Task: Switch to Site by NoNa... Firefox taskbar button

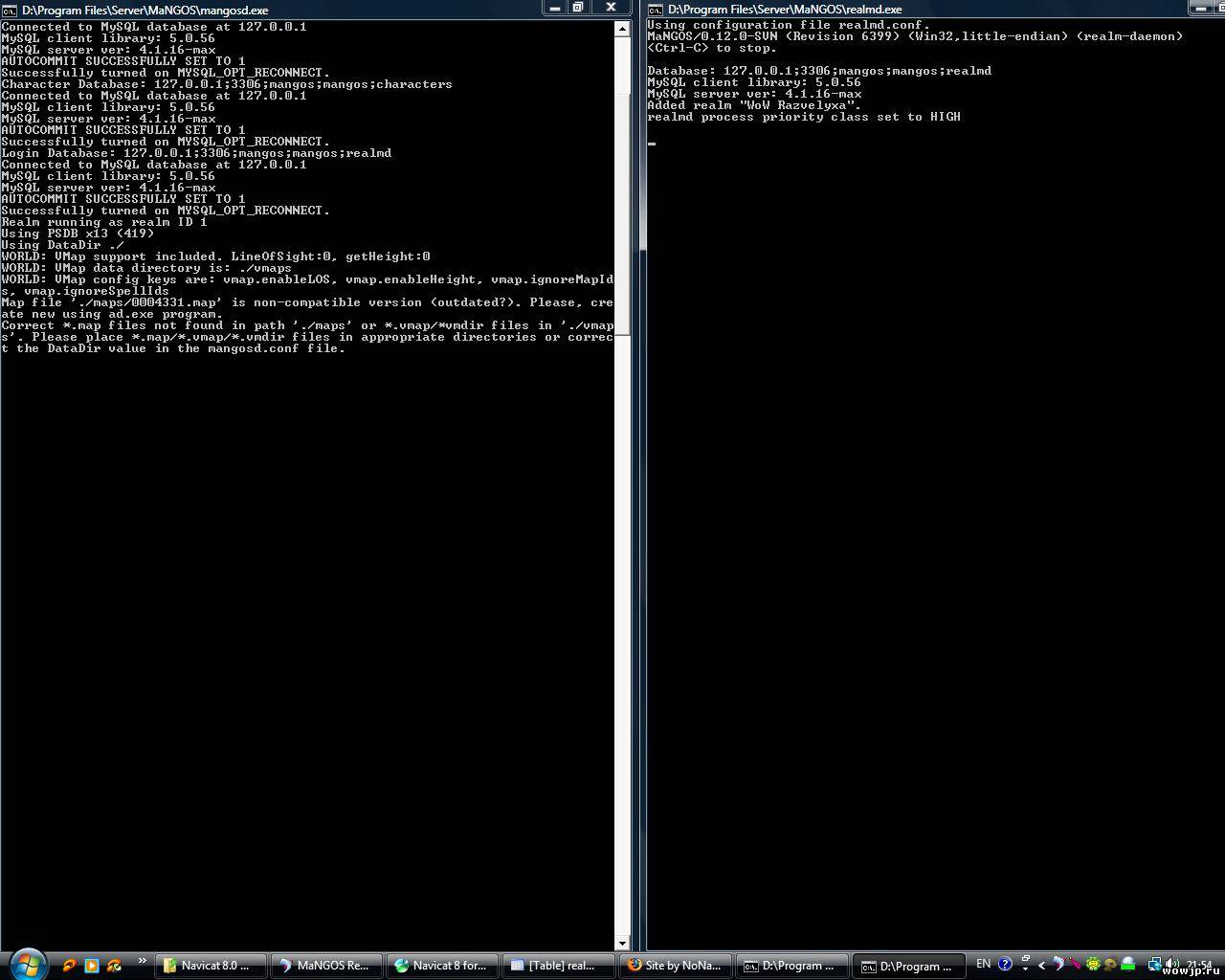Action: click(x=676, y=966)
